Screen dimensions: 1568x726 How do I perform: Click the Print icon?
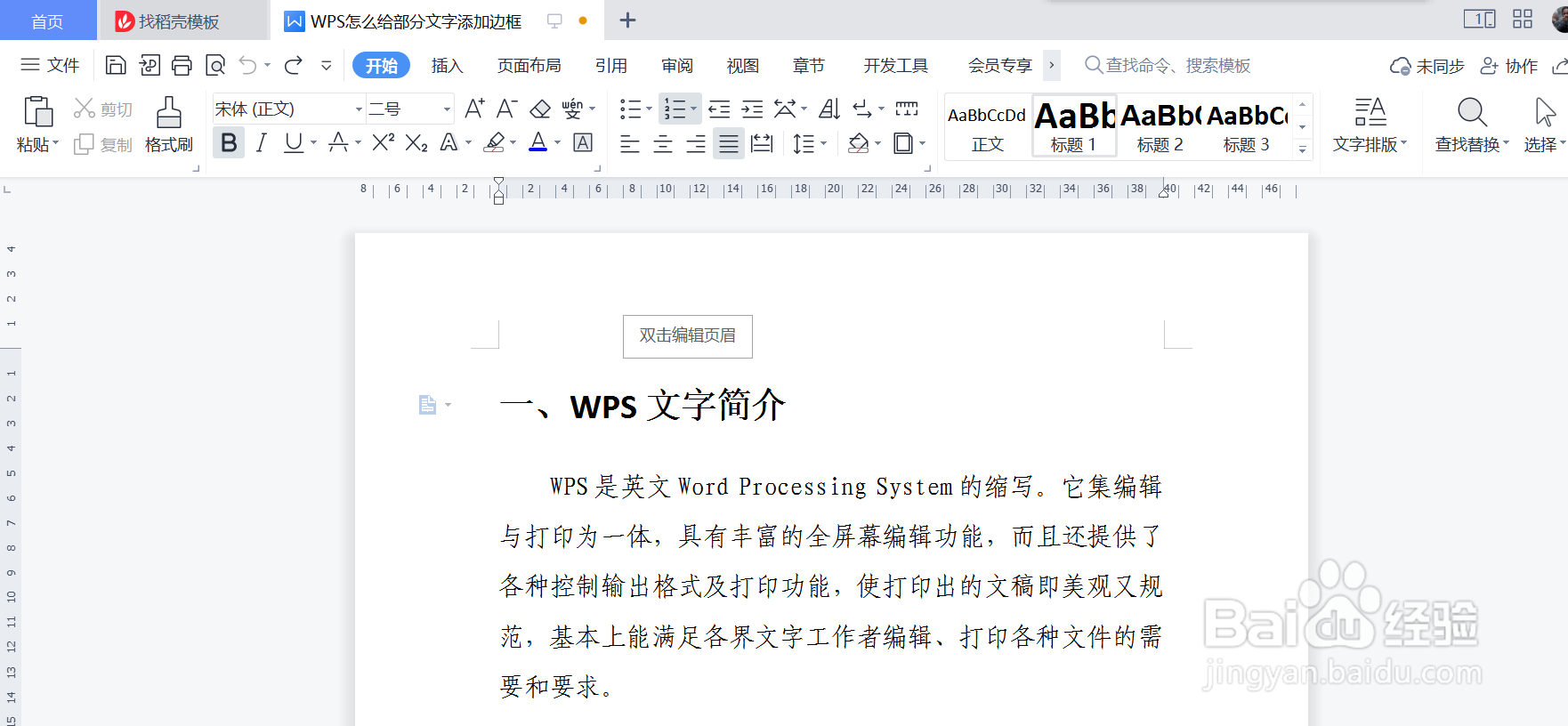tap(182, 65)
